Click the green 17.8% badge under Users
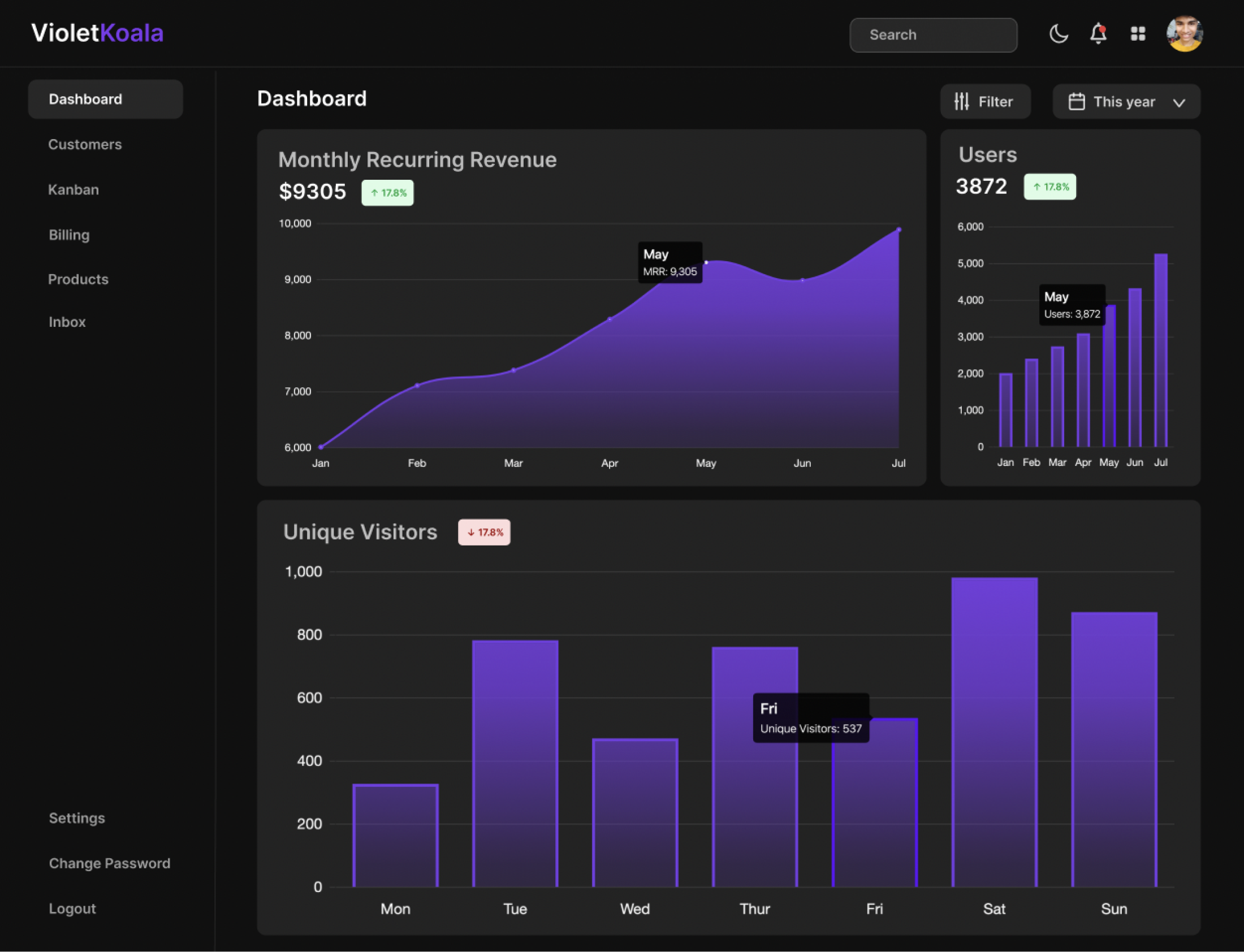Image resolution: width=1244 pixels, height=952 pixels. pyautogui.click(x=1049, y=187)
